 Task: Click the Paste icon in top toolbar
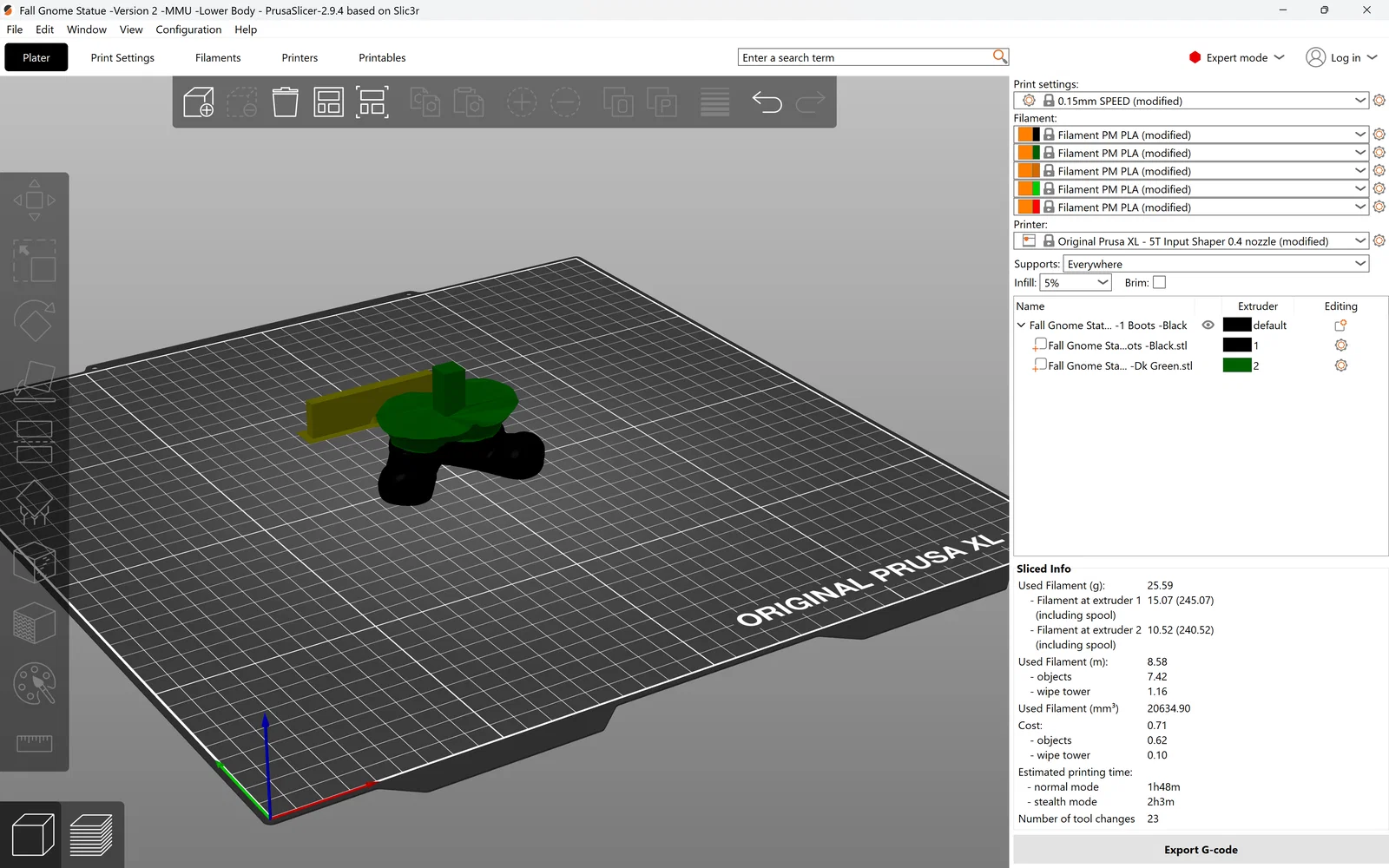tap(469, 102)
